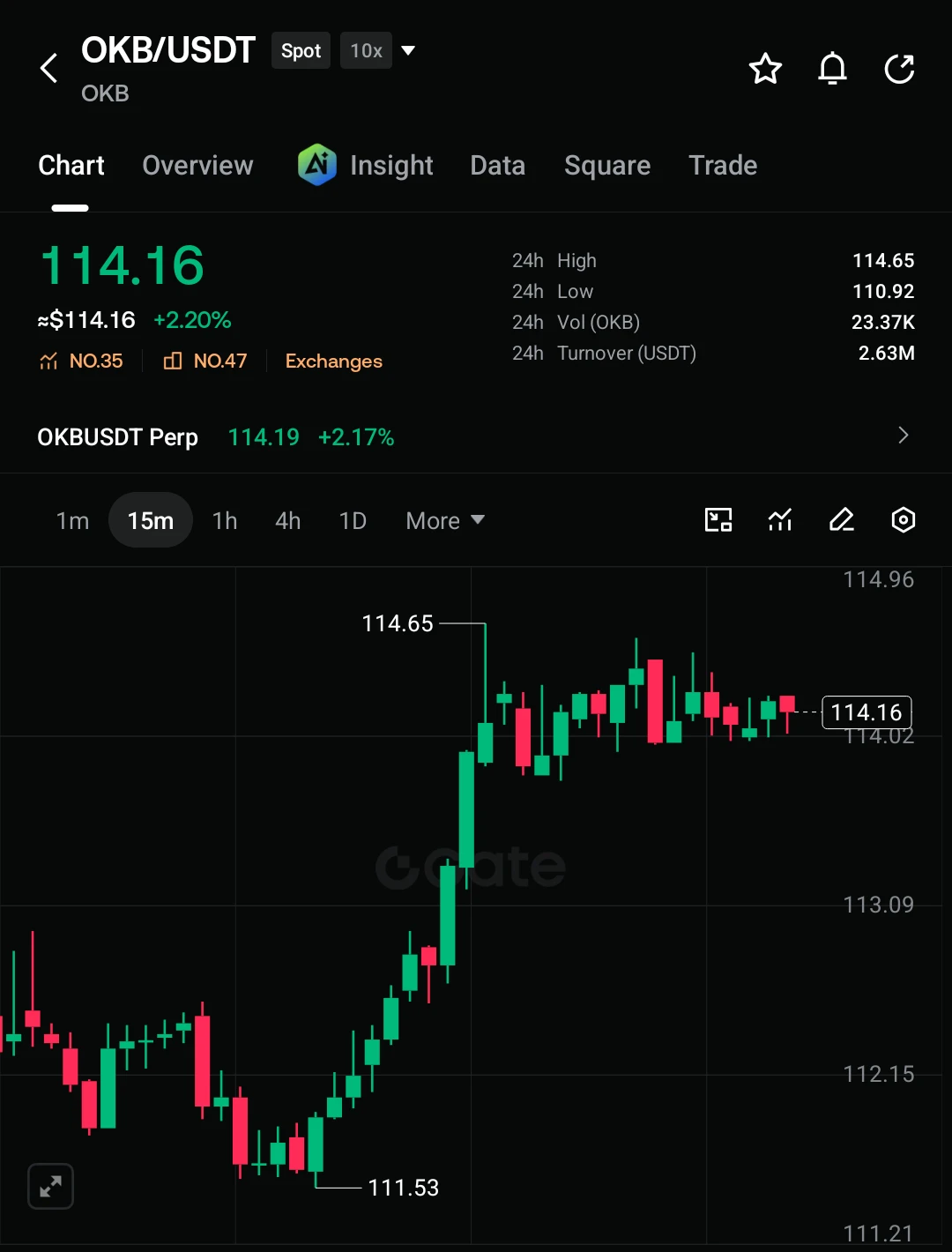Tap the perp price 114.19
Viewport: 952px width, 1252px height.
(264, 436)
